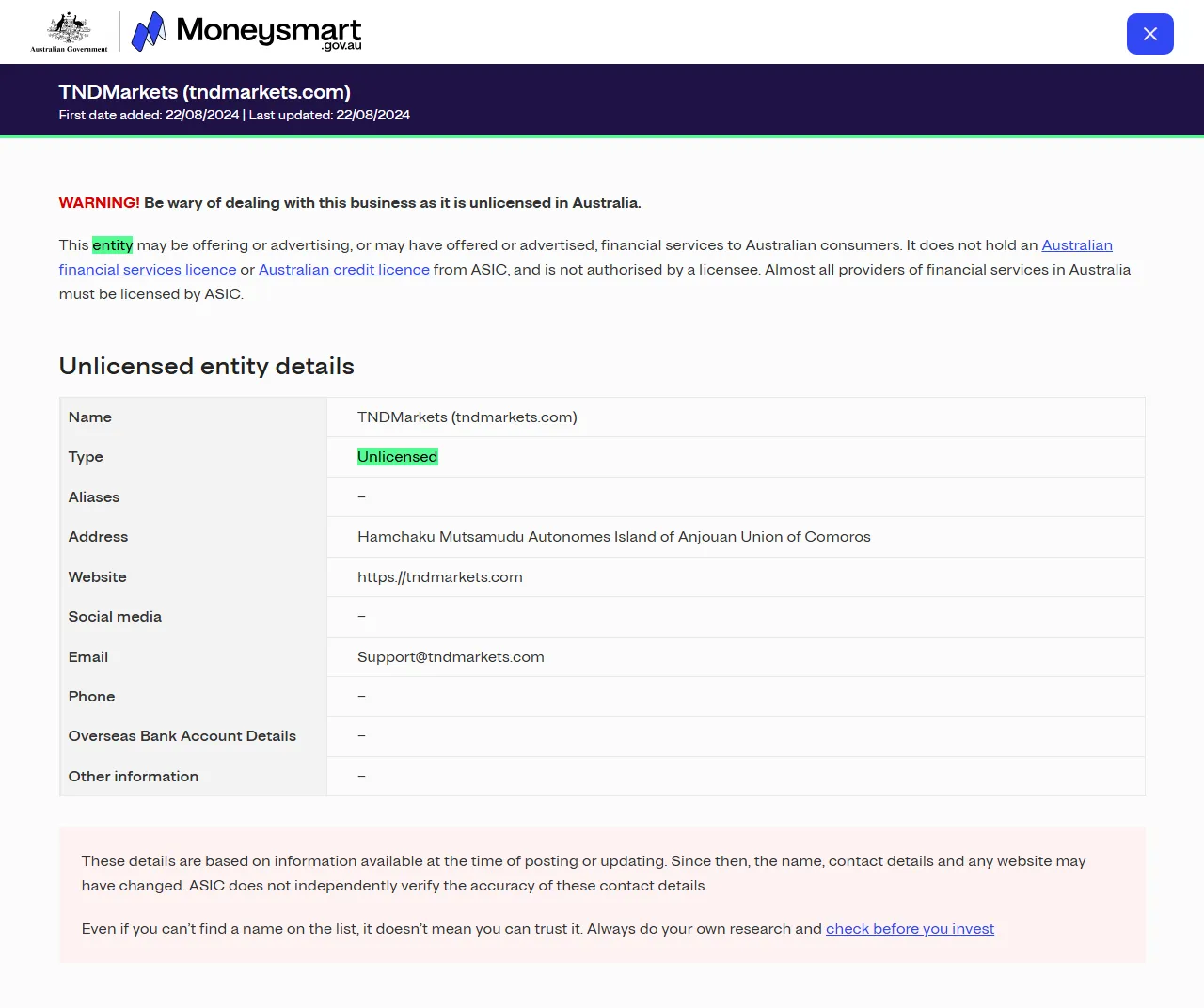
Task: Click the ASIC does not independently verify disclaimer
Action: [x=449, y=886]
